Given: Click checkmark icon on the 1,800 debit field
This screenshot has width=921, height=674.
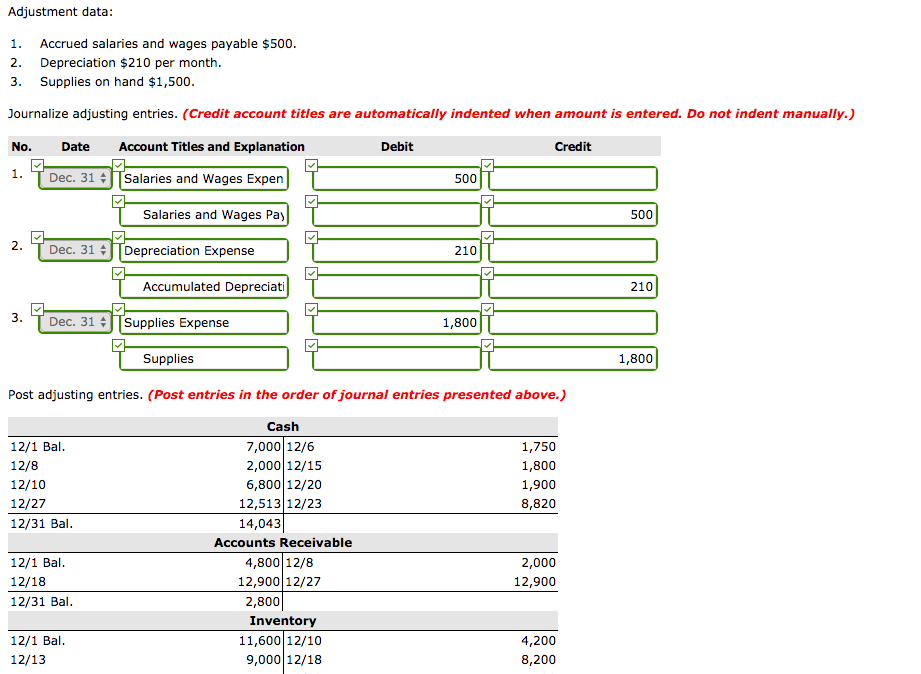Looking at the screenshot, I should (x=312, y=309).
